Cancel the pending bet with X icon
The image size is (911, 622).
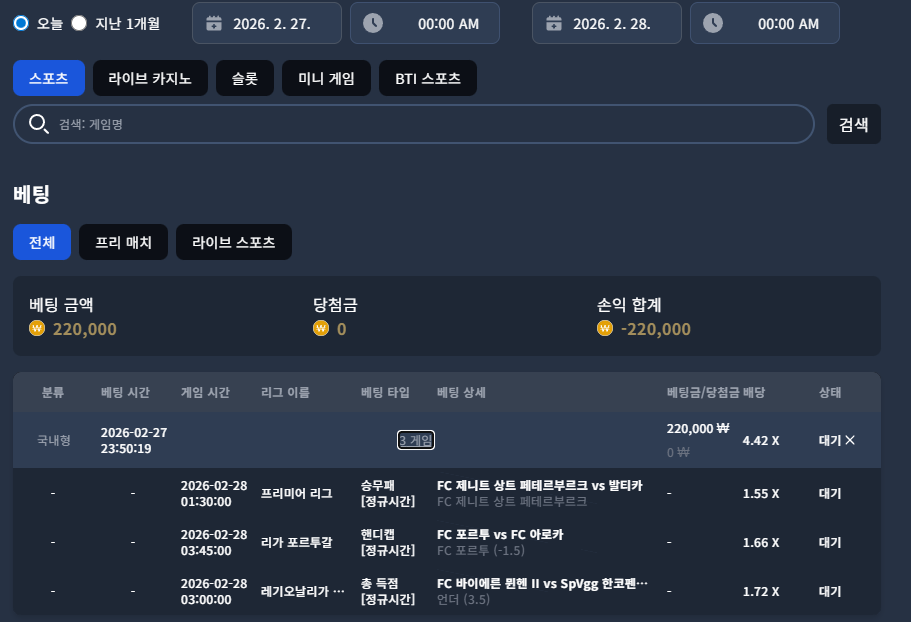850,440
